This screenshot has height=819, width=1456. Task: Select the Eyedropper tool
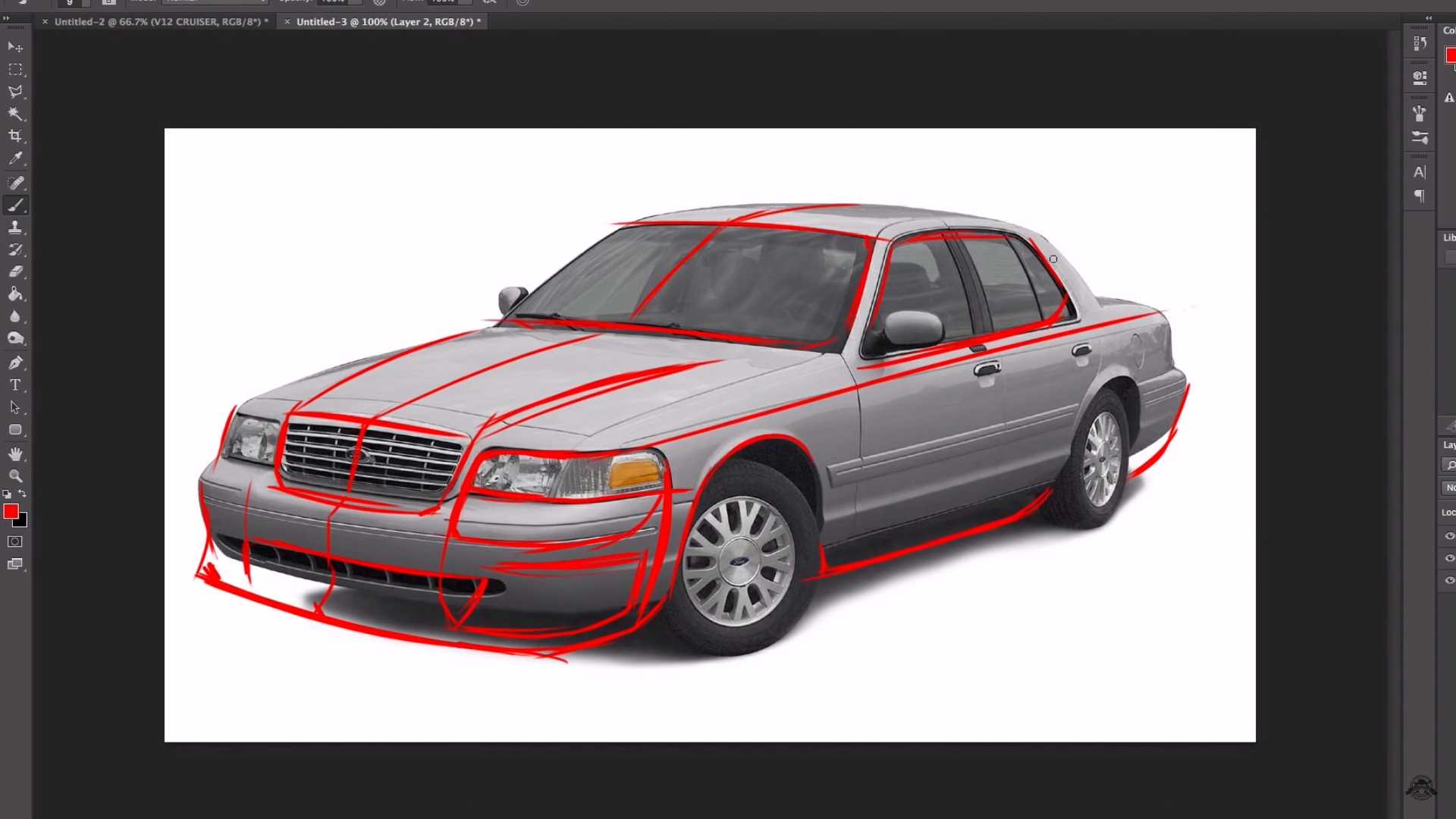(x=15, y=158)
